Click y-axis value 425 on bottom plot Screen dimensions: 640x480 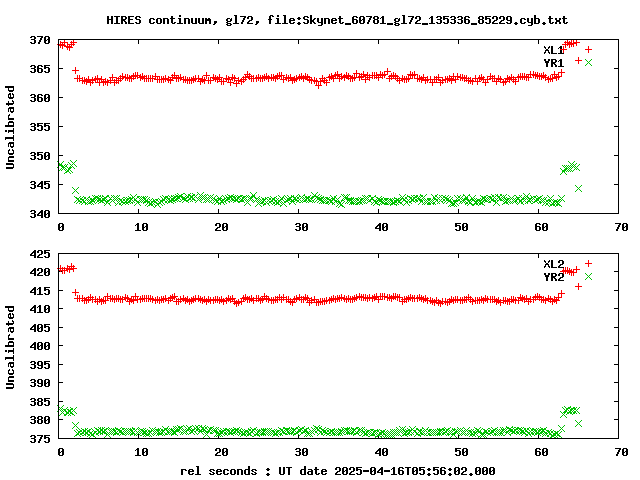[x=40, y=254]
